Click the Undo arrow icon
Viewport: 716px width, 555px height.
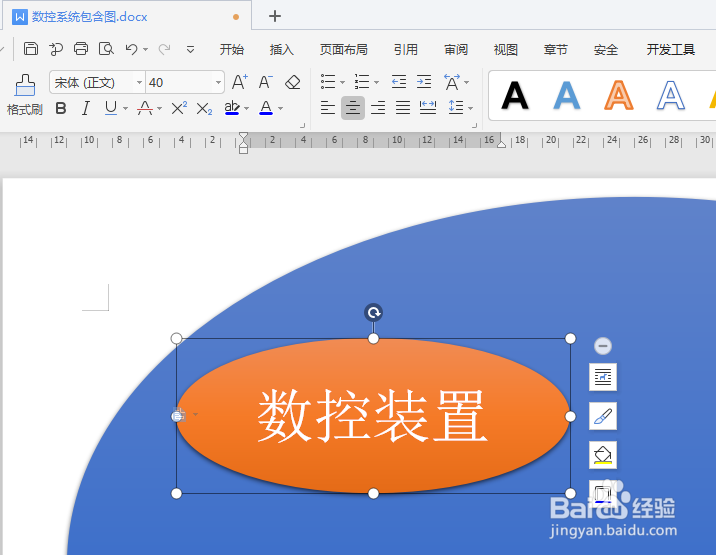pos(132,49)
